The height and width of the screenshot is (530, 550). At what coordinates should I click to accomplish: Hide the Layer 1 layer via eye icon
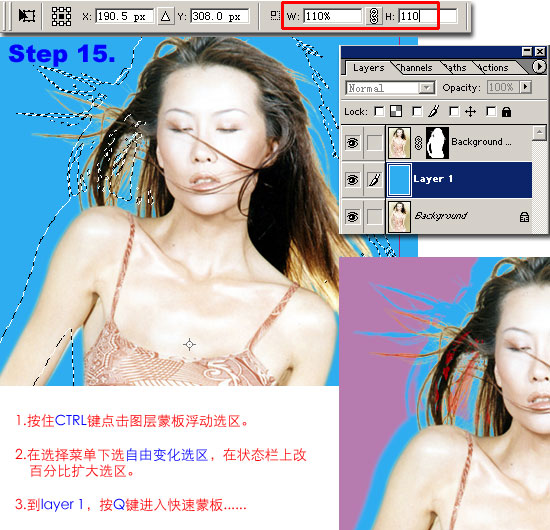[352, 180]
